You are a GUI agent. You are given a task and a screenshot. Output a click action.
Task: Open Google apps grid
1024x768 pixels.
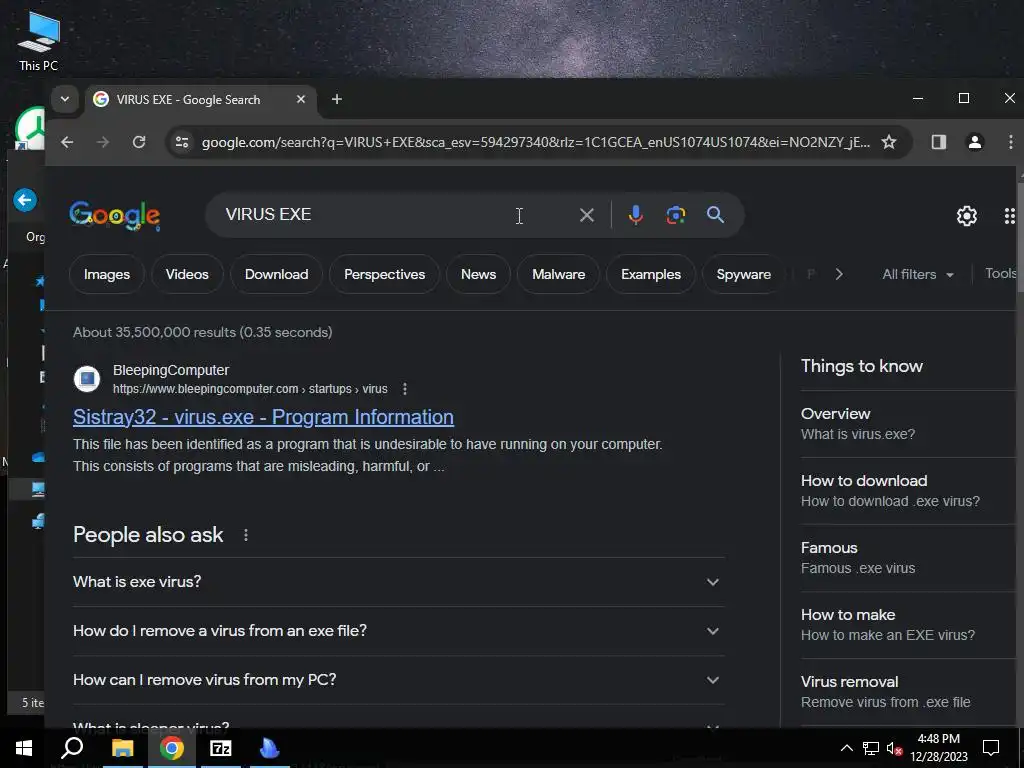(1010, 216)
